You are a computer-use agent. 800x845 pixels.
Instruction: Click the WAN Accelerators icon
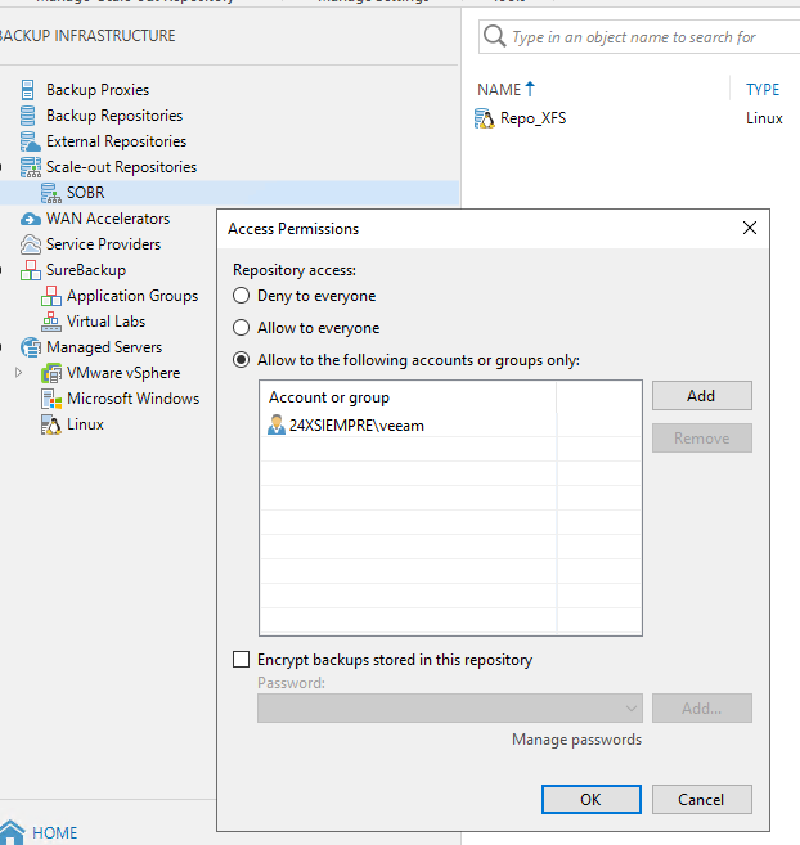(30, 219)
